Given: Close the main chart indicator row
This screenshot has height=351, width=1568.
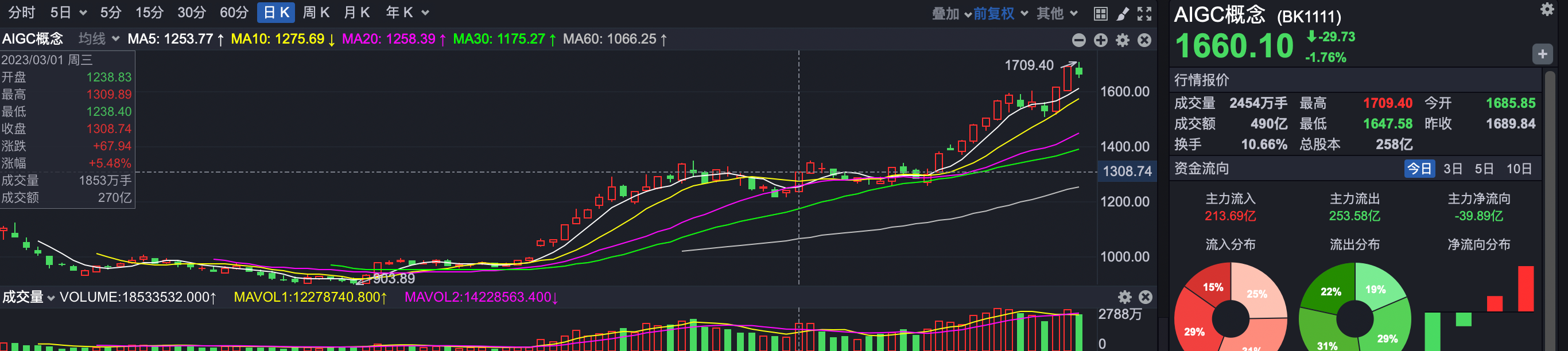Looking at the screenshot, I should pos(1144,40).
